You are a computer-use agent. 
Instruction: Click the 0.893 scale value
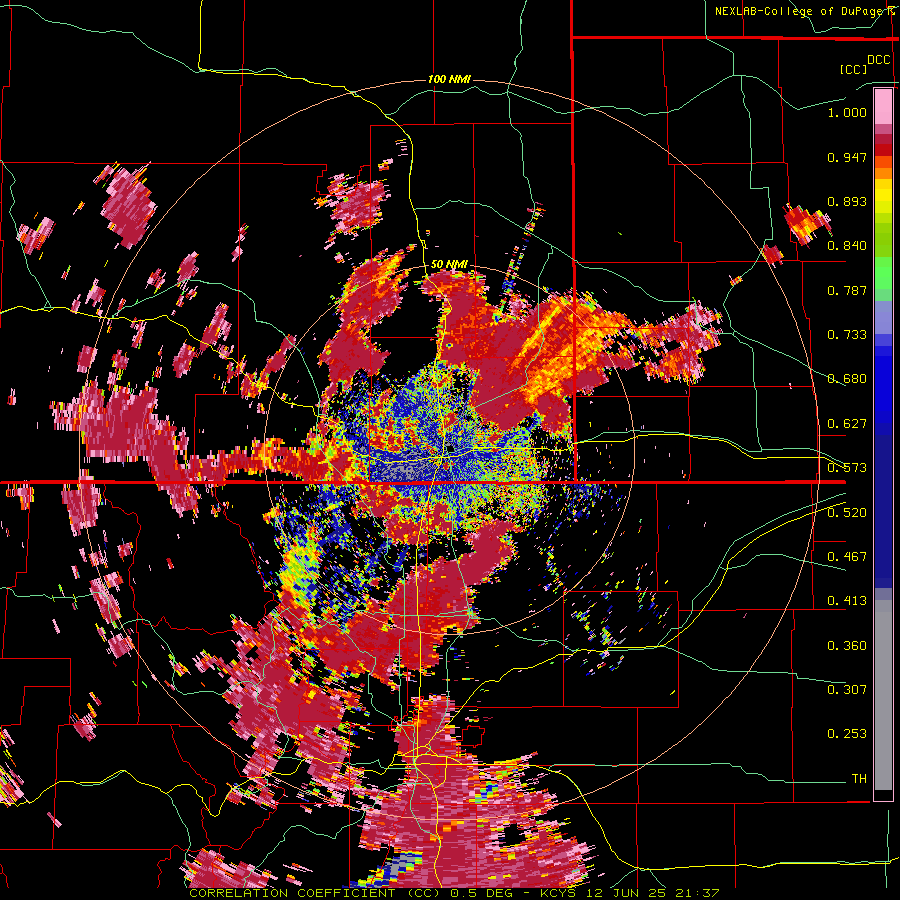pyautogui.click(x=847, y=201)
